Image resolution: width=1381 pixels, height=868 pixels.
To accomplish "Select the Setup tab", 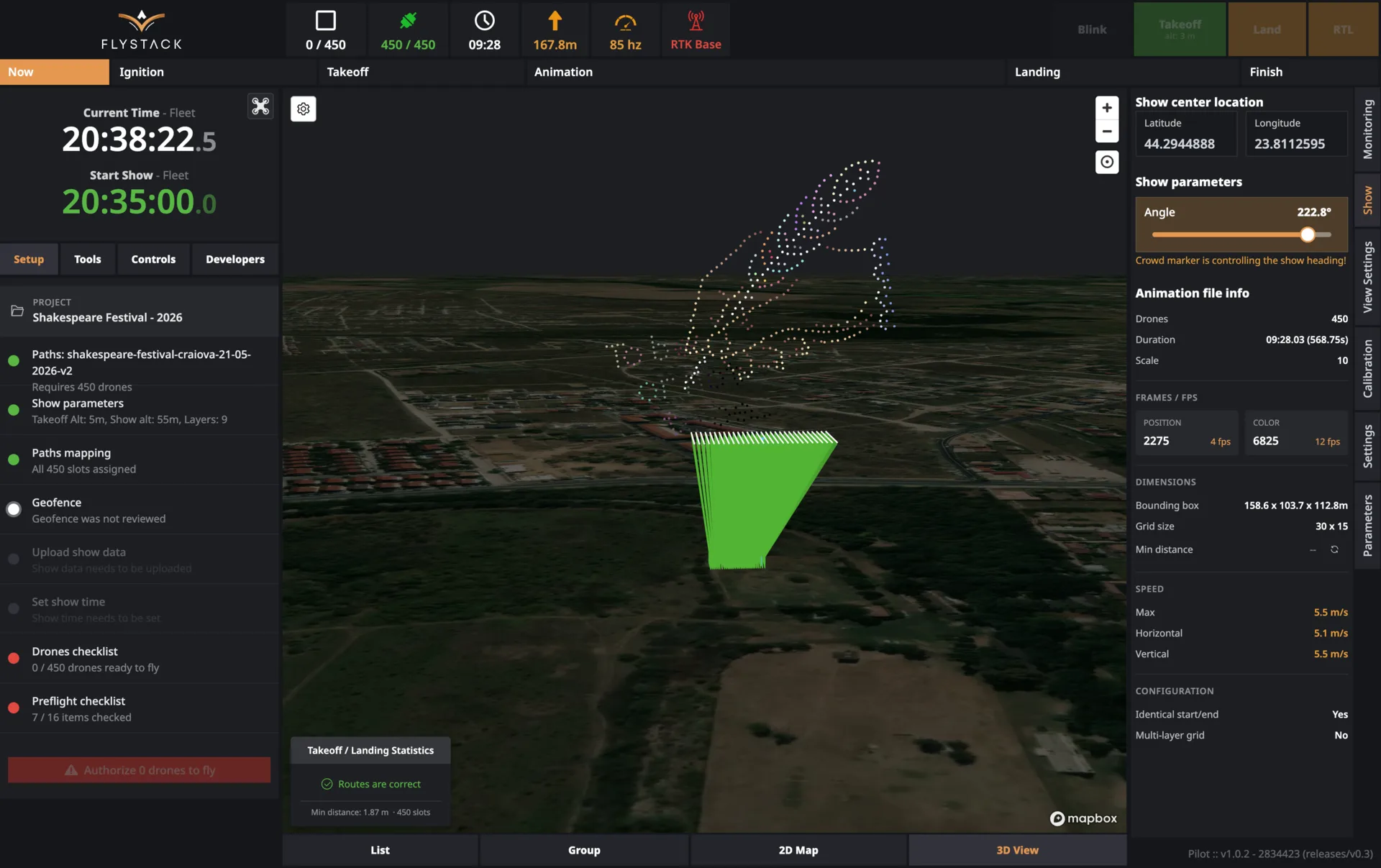I will pyautogui.click(x=29, y=259).
